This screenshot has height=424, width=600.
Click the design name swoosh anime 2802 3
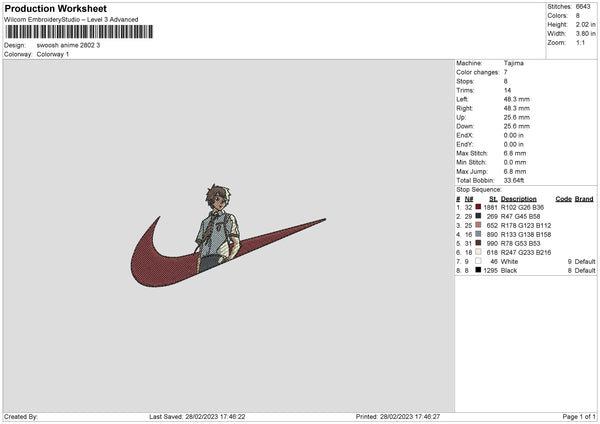(68, 45)
